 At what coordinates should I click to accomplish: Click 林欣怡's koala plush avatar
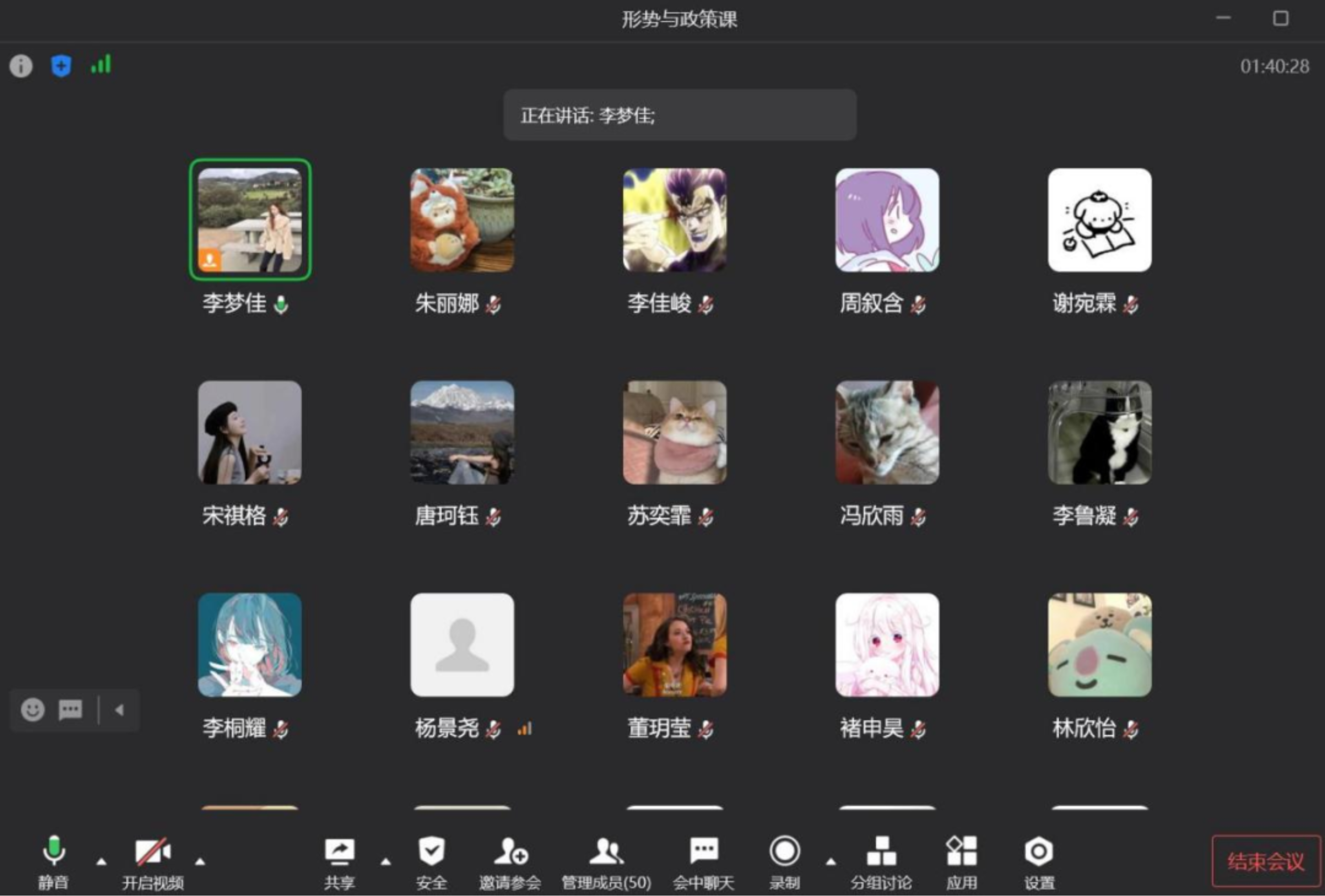[x=1100, y=644]
